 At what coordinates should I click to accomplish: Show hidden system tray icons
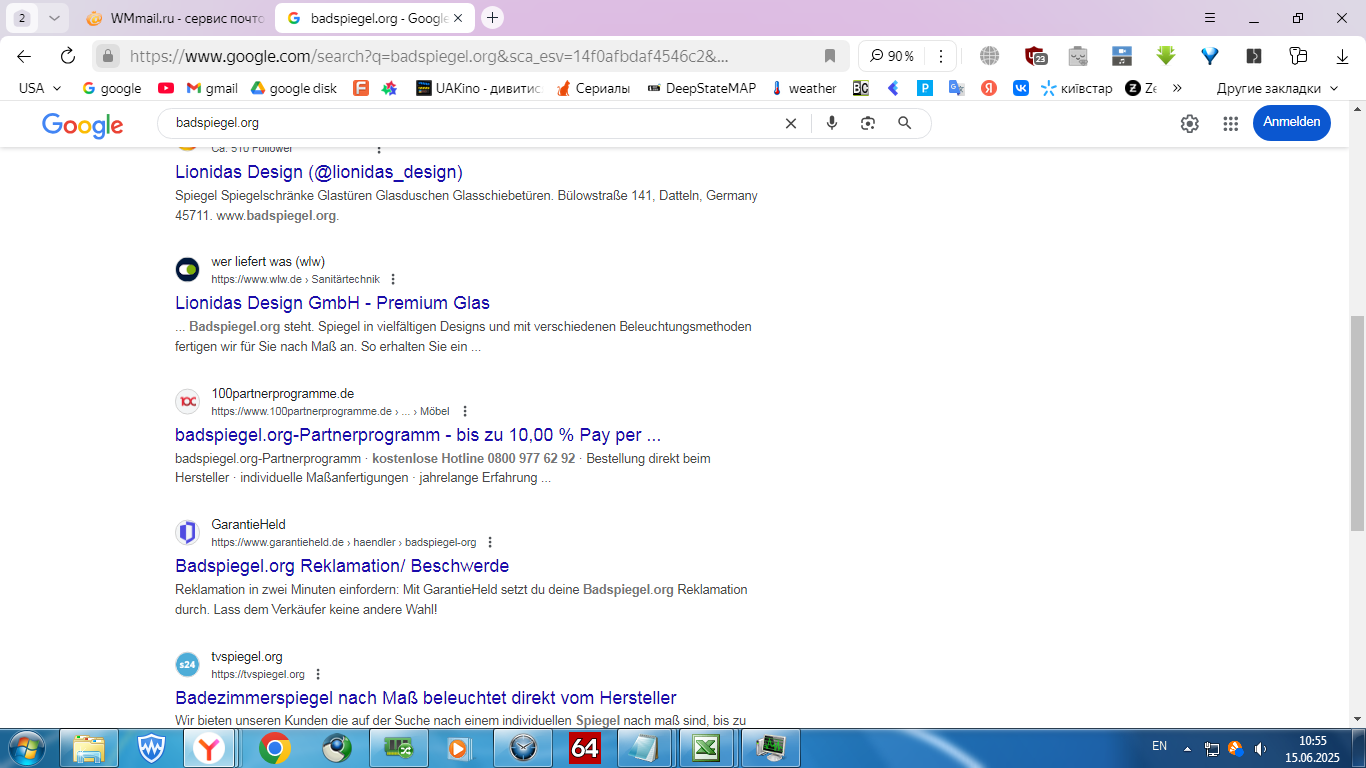pyautogui.click(x=1187, y=748)
